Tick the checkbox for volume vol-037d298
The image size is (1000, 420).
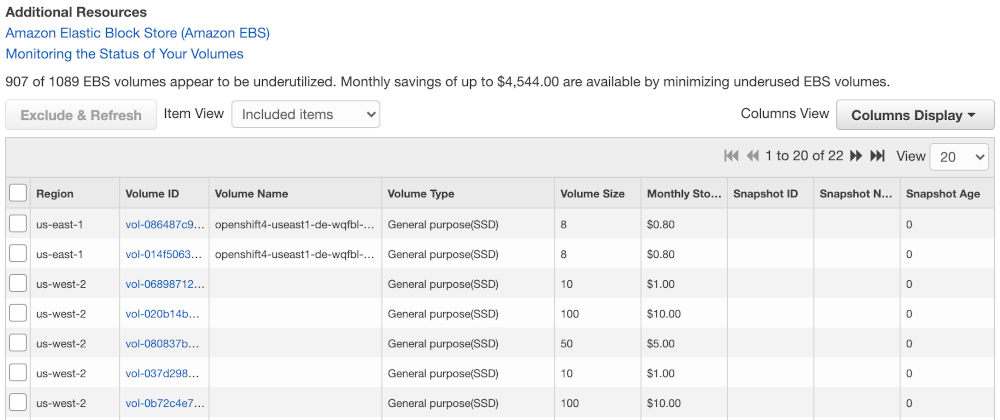(x=18, y=373)
